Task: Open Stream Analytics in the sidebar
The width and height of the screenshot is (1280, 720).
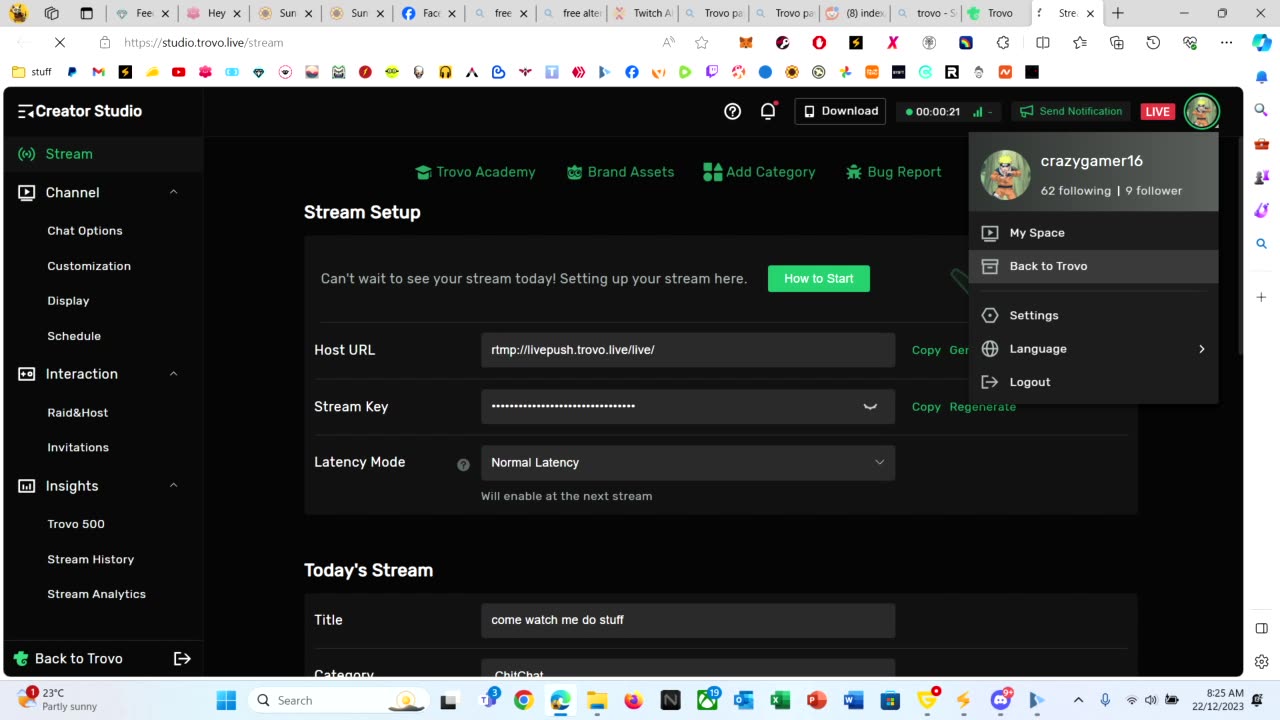Action: tap(97, 594)
